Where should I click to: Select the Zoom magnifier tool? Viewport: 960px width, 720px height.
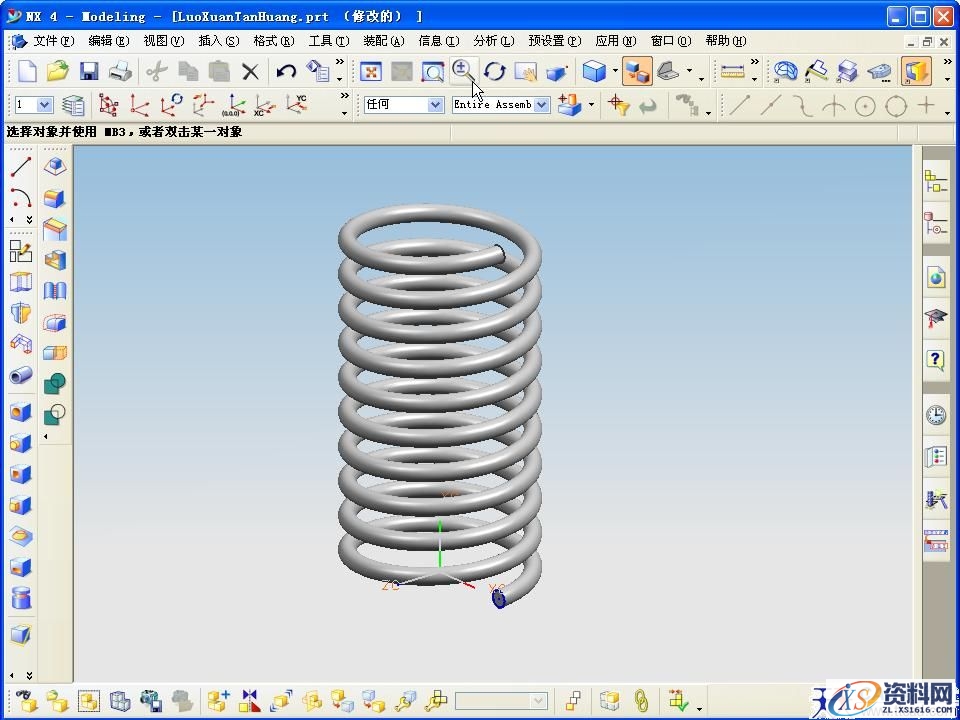tap(463, 70)
